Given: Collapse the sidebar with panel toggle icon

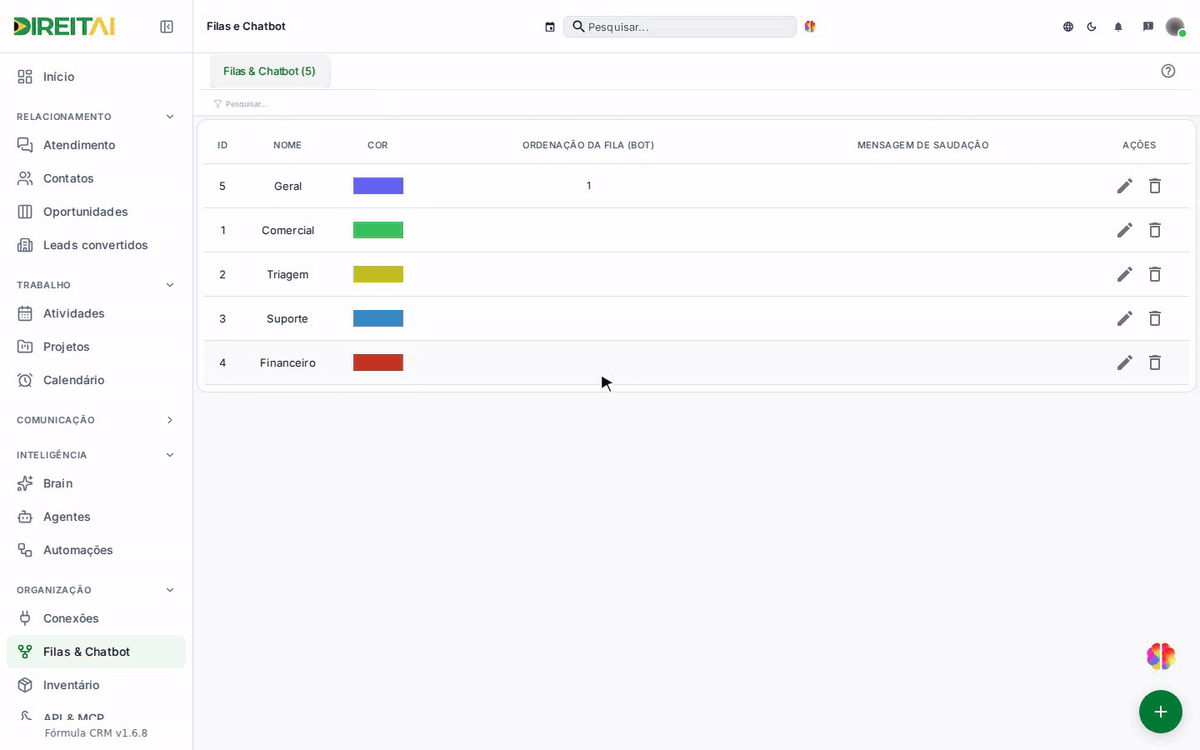Looking at the screenshot, I should click(167, 27).
